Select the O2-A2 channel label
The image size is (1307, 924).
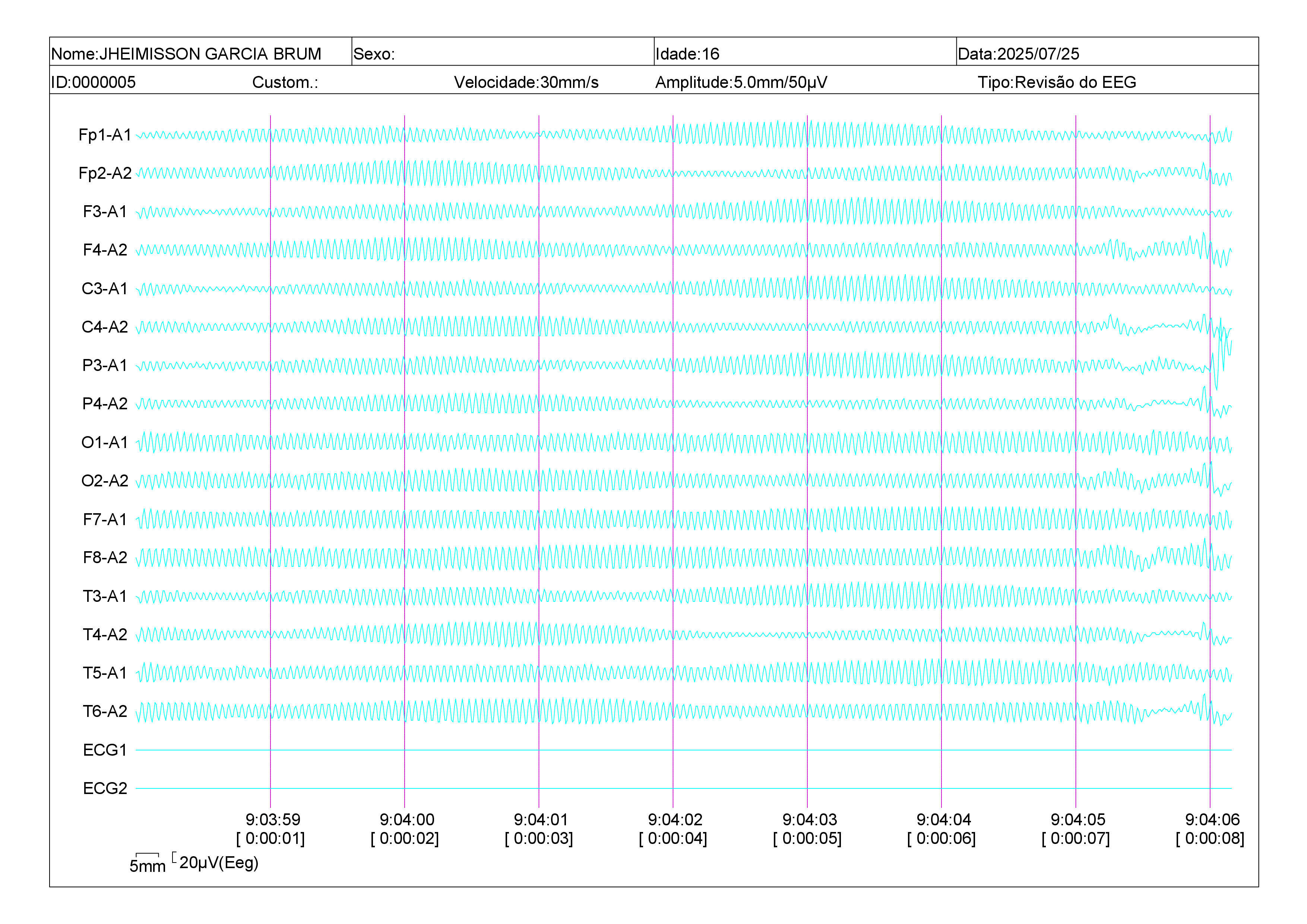coord(105,481)
